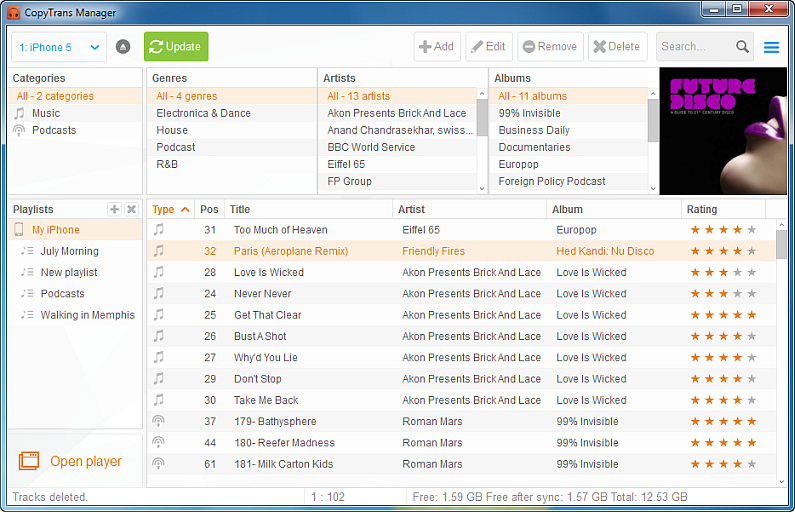This screenshot has height=512, width=795.
Task: Select the Paris (Aeroplane Remix) track title
Action: click(x=291, y=251)
